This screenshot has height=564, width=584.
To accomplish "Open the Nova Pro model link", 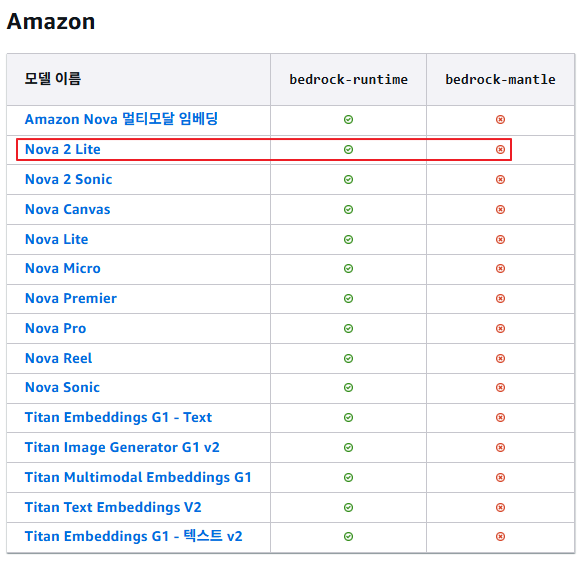I will 55,328.
